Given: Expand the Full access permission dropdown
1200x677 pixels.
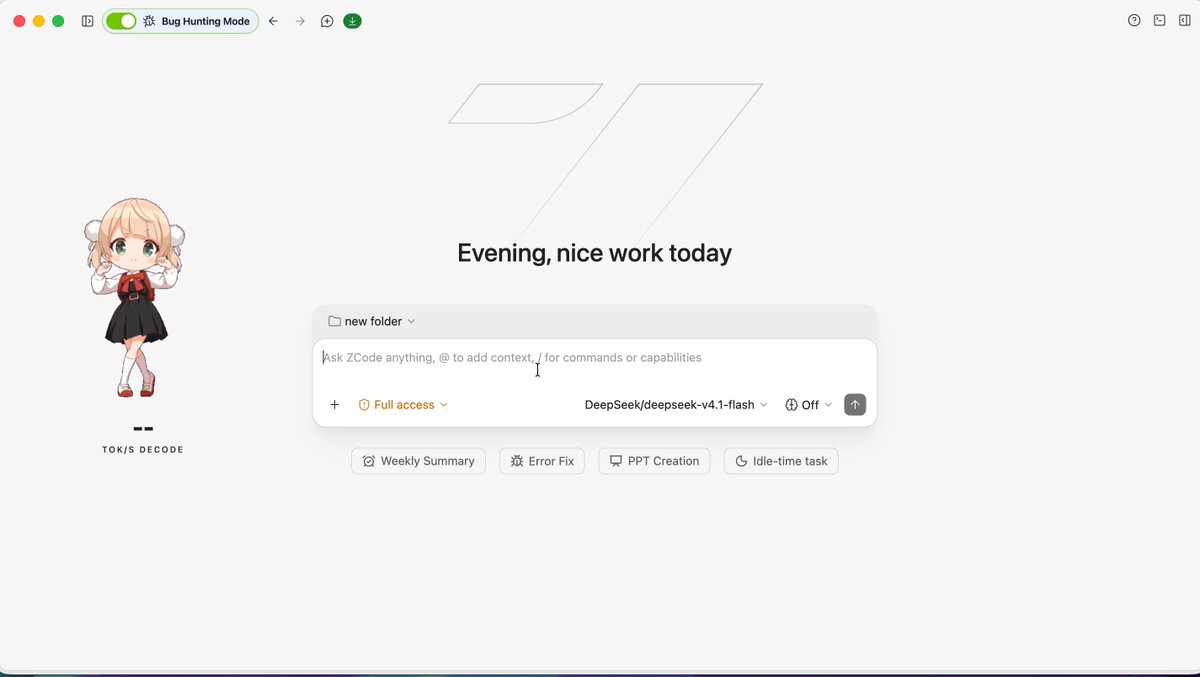Looking at the screenshot, I should click(x=403, y=405).
